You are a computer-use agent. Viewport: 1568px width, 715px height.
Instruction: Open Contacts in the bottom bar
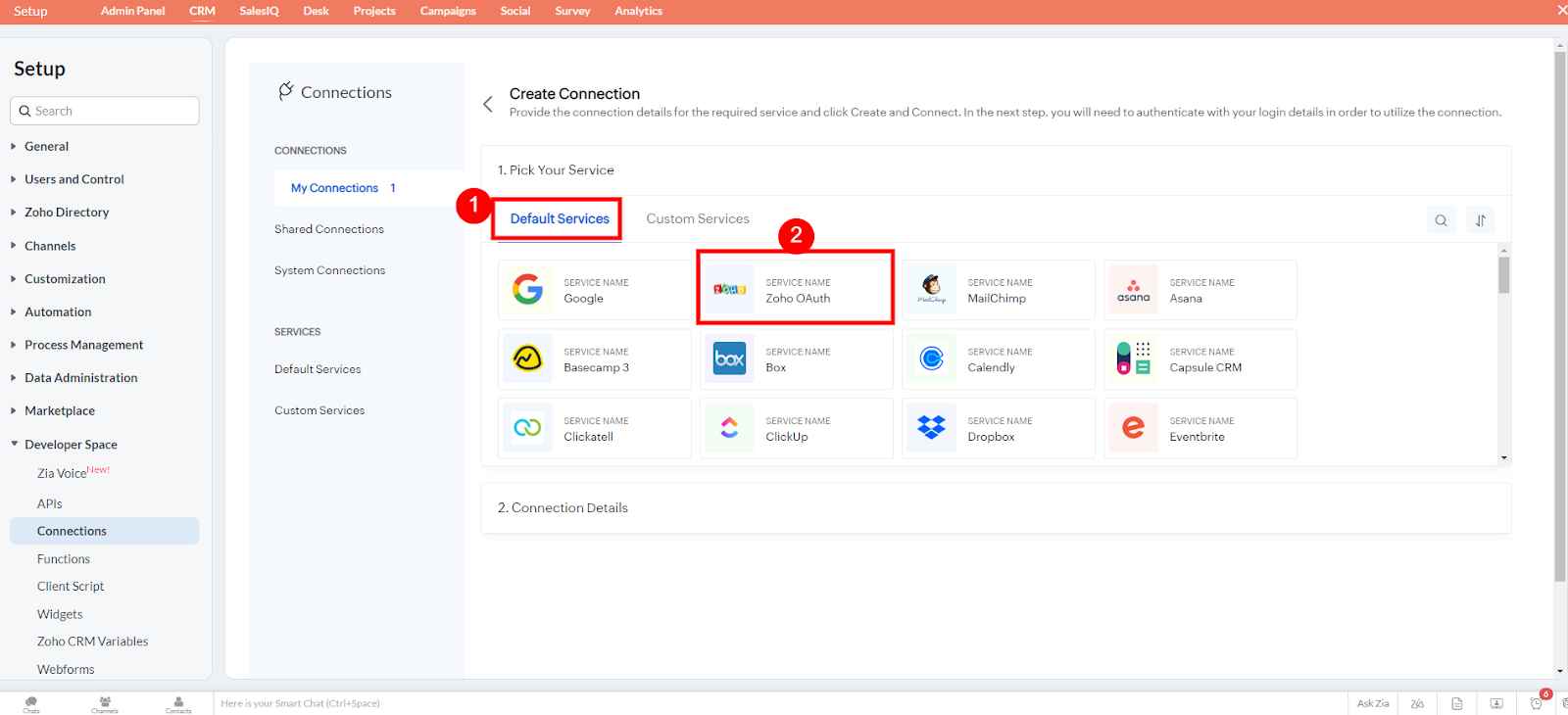(178, 704)
